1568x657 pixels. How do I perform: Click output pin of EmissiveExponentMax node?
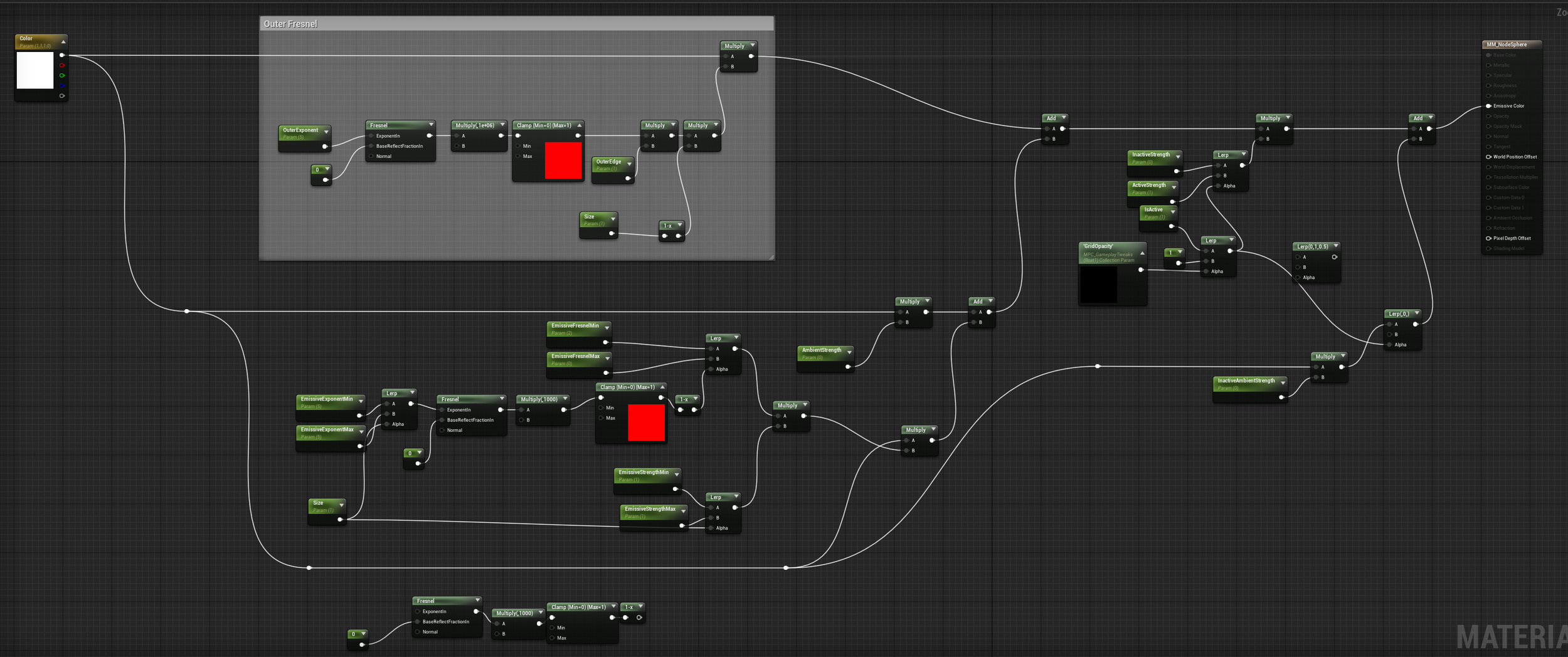[359, 446]
